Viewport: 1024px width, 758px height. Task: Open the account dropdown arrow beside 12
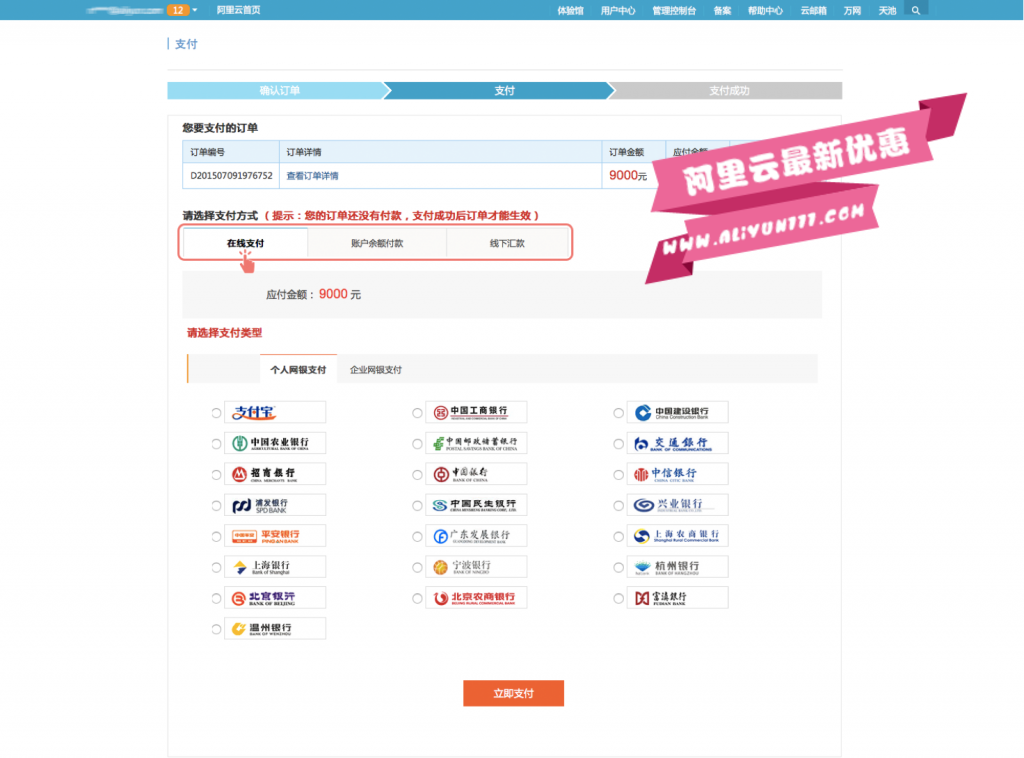coord(195,10)
